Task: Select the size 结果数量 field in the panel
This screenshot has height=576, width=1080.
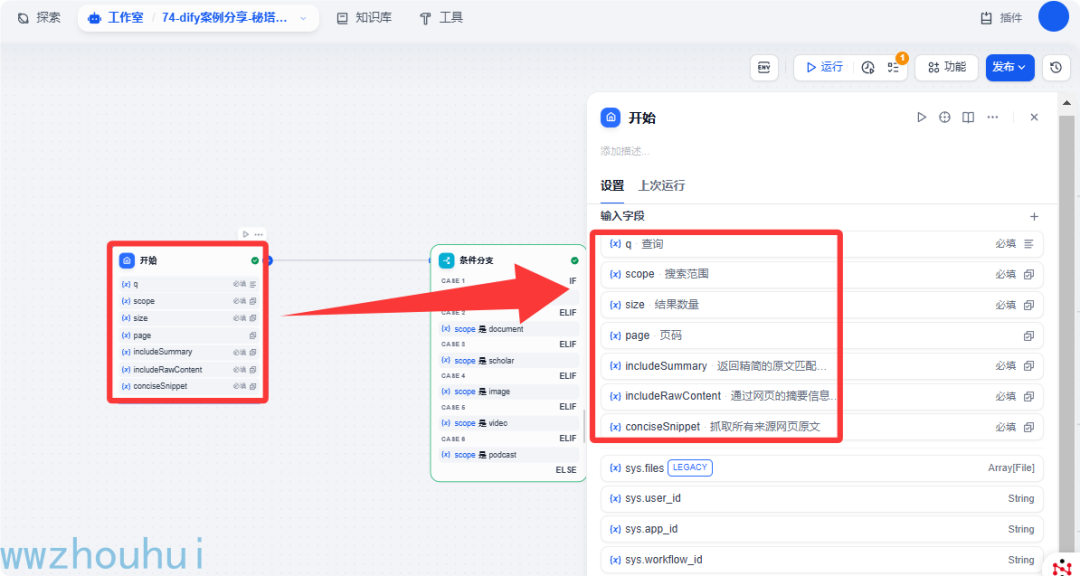Action: click(x=822, y=305)
